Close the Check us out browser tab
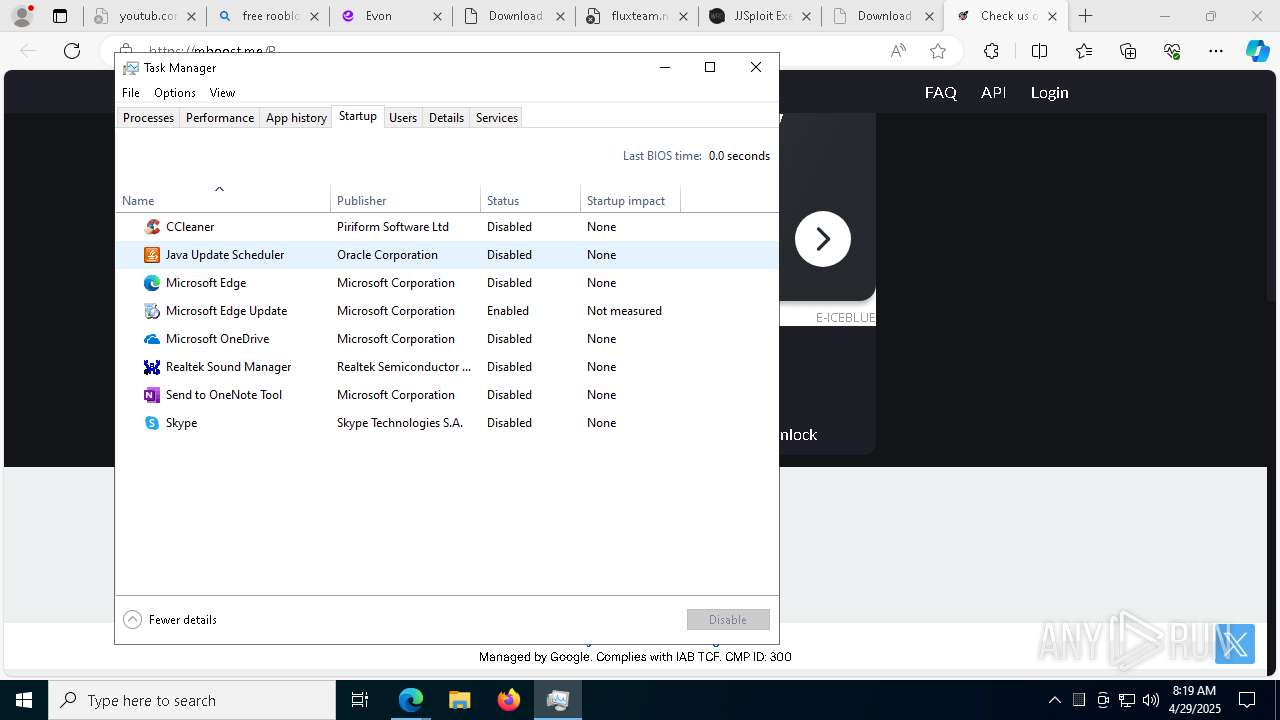This screenshot has width=1280, height=720. tap(1052, 16)
